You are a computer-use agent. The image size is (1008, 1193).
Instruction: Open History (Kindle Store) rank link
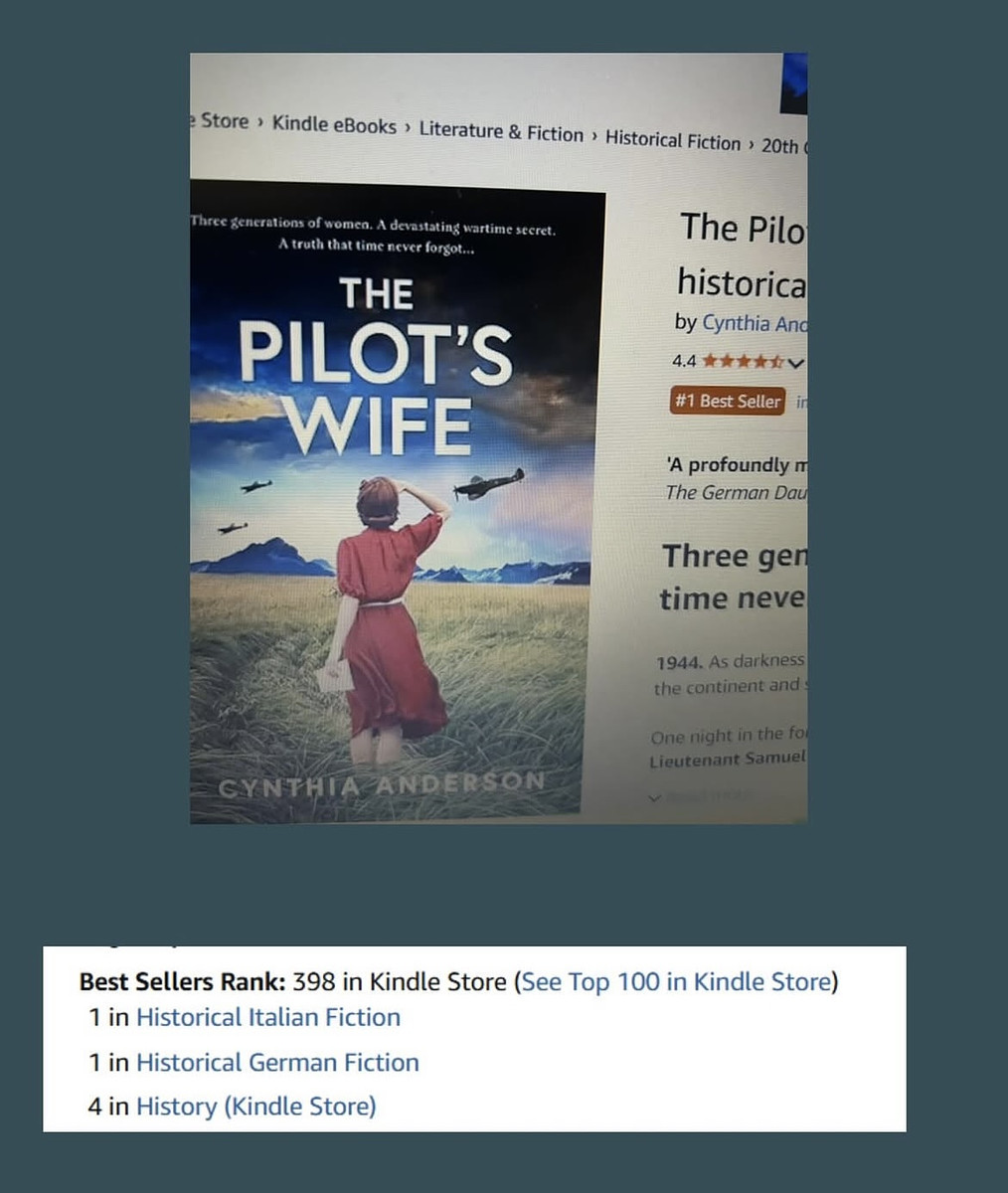(x=256, y=1107)
